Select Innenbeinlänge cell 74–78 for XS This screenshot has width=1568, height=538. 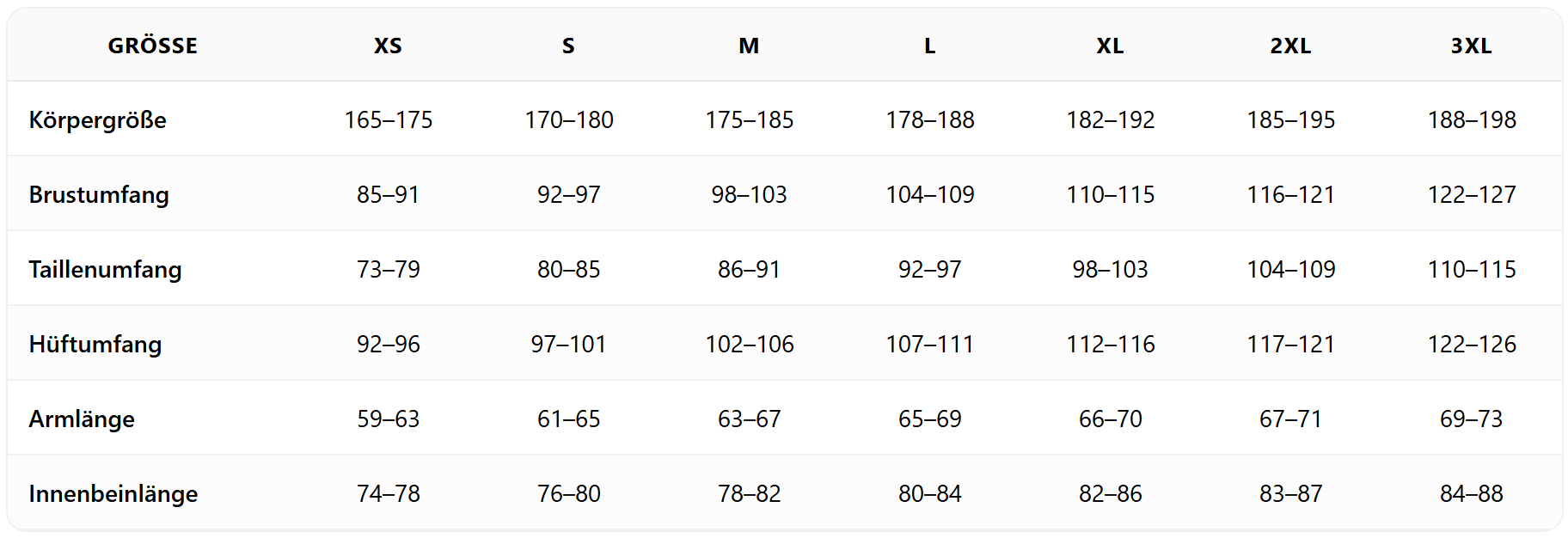389,494
